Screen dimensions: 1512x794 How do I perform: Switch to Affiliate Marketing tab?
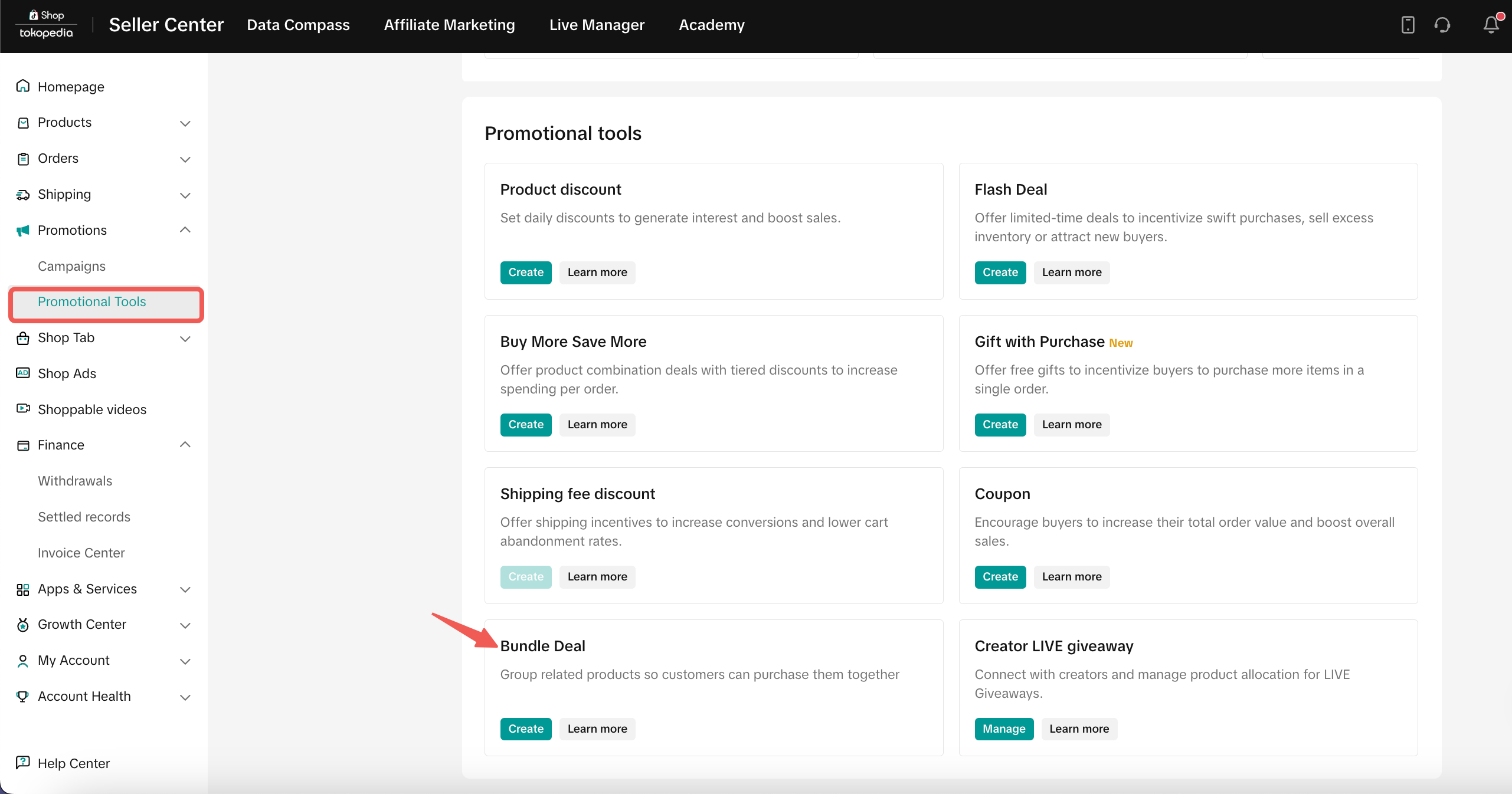[449, 25]
